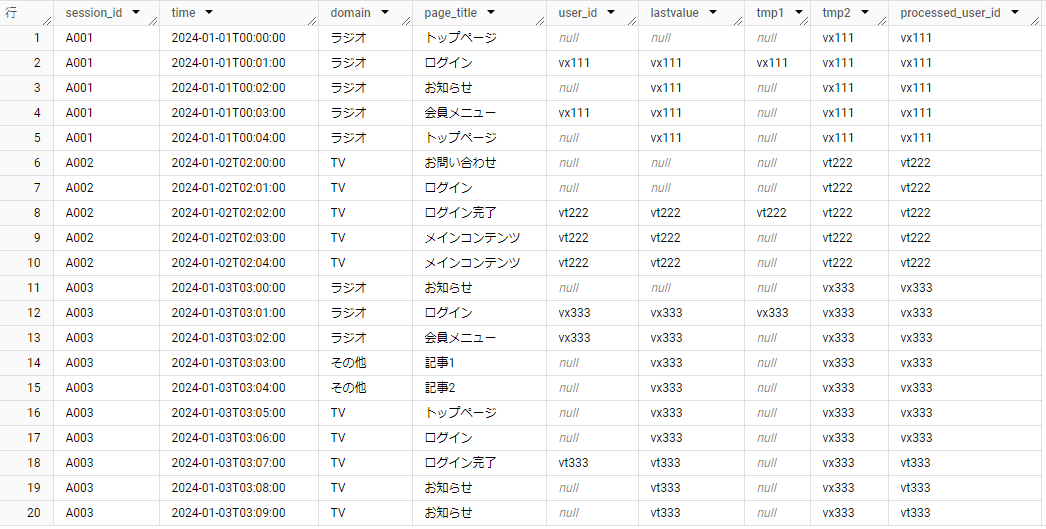Expand the processed_user_id column dropdown arrow

tap(1014, 13)
